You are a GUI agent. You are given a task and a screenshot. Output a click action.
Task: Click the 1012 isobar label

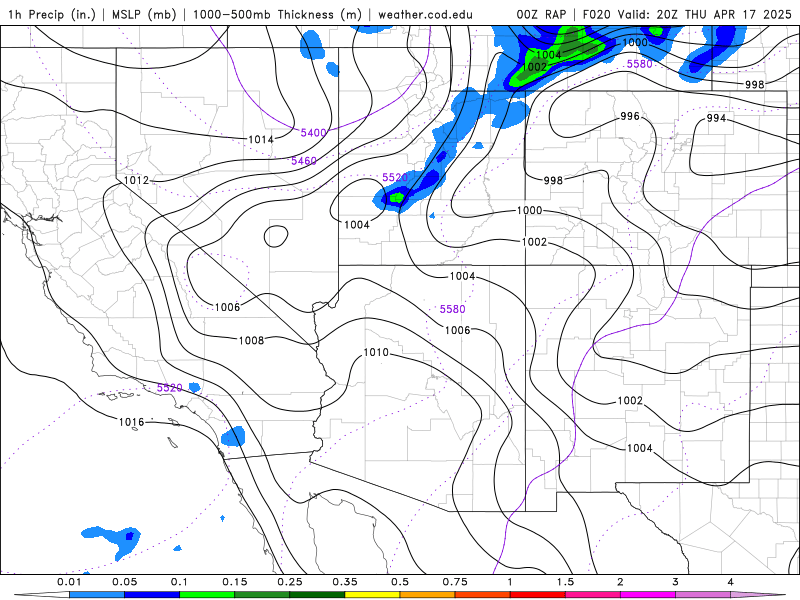(136, 180)
